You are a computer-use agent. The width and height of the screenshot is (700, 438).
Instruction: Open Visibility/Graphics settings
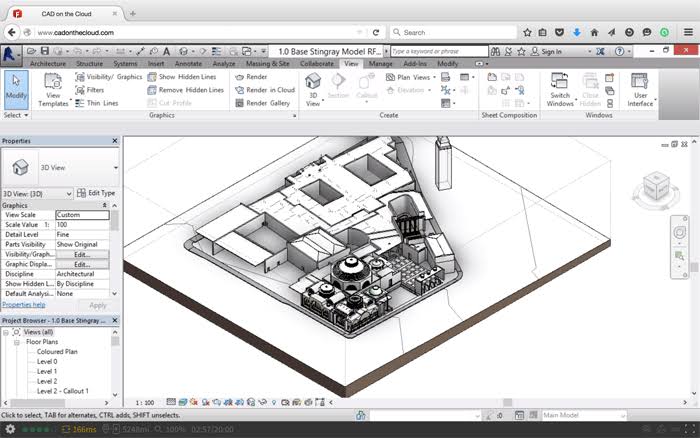coord(108,77)
